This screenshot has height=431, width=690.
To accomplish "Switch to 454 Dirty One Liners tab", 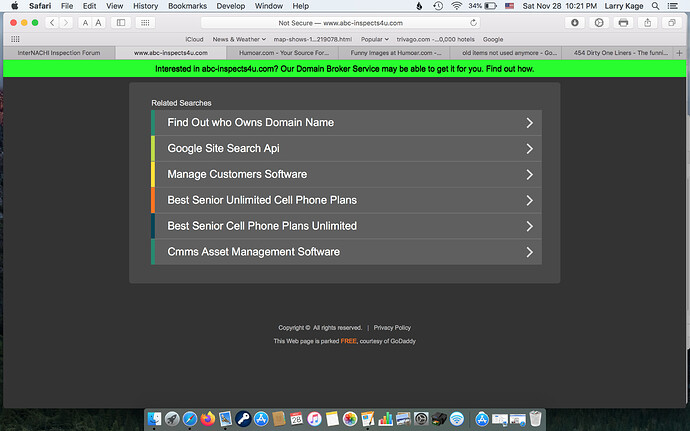I will pos(618,53).
